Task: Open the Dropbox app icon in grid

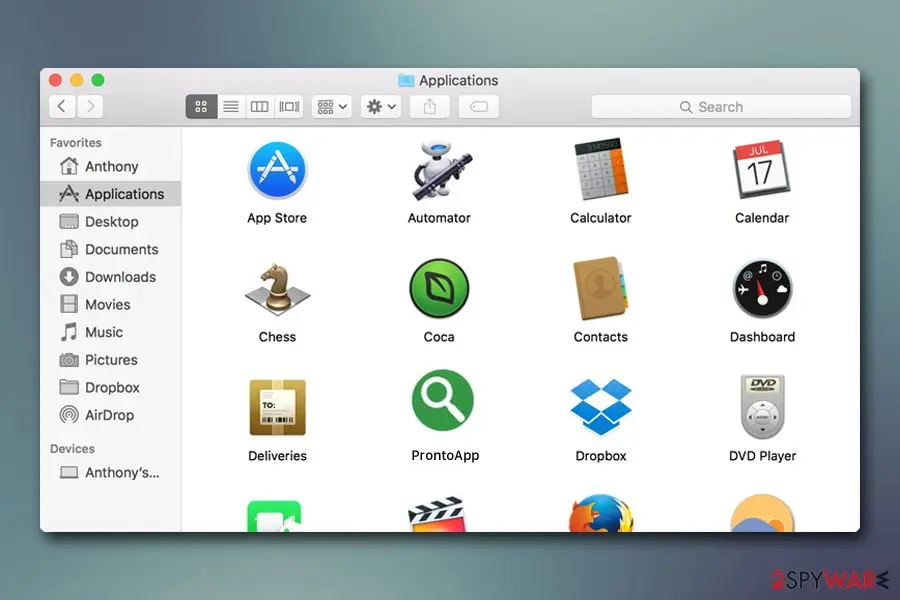Action: click(600, 407)
